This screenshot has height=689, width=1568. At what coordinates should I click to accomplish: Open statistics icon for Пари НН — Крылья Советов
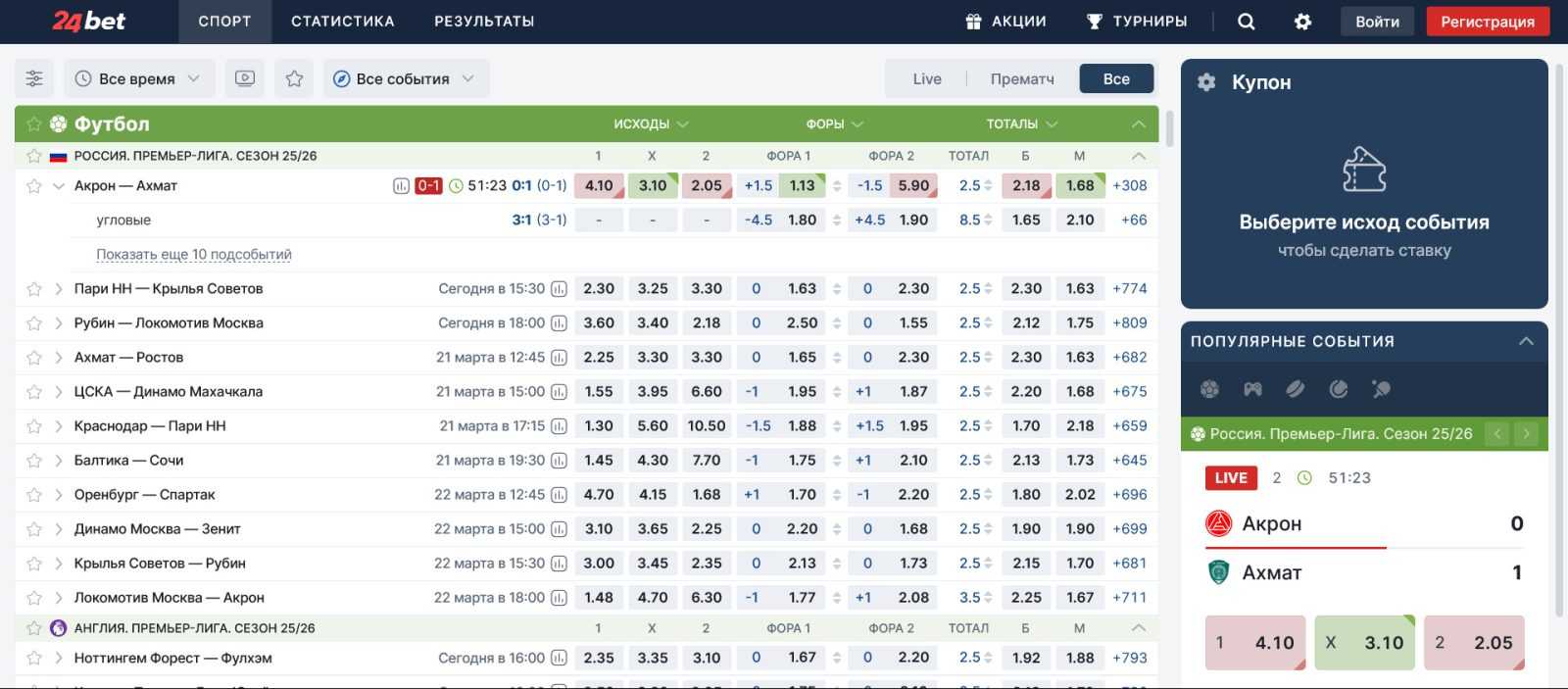[x=559, y=288]
